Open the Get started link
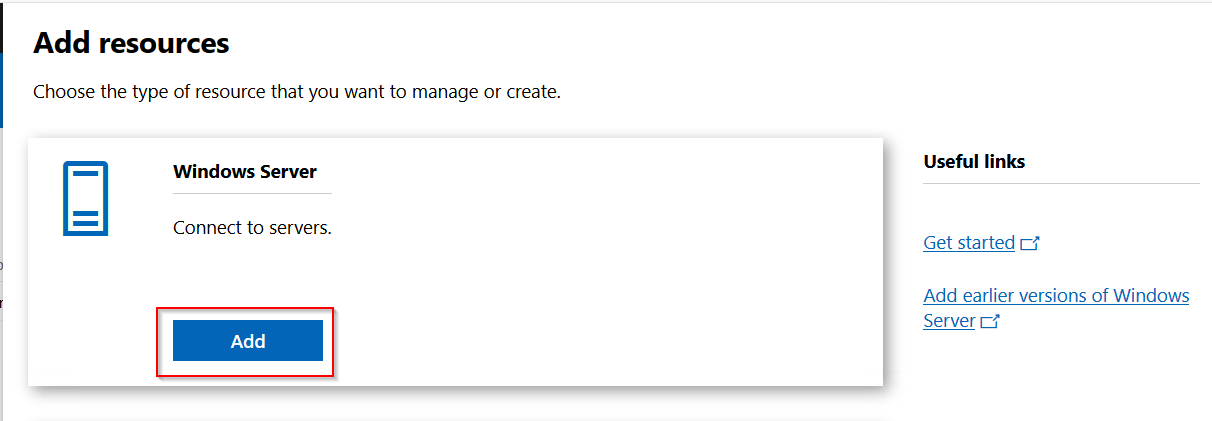 [968, 243]
